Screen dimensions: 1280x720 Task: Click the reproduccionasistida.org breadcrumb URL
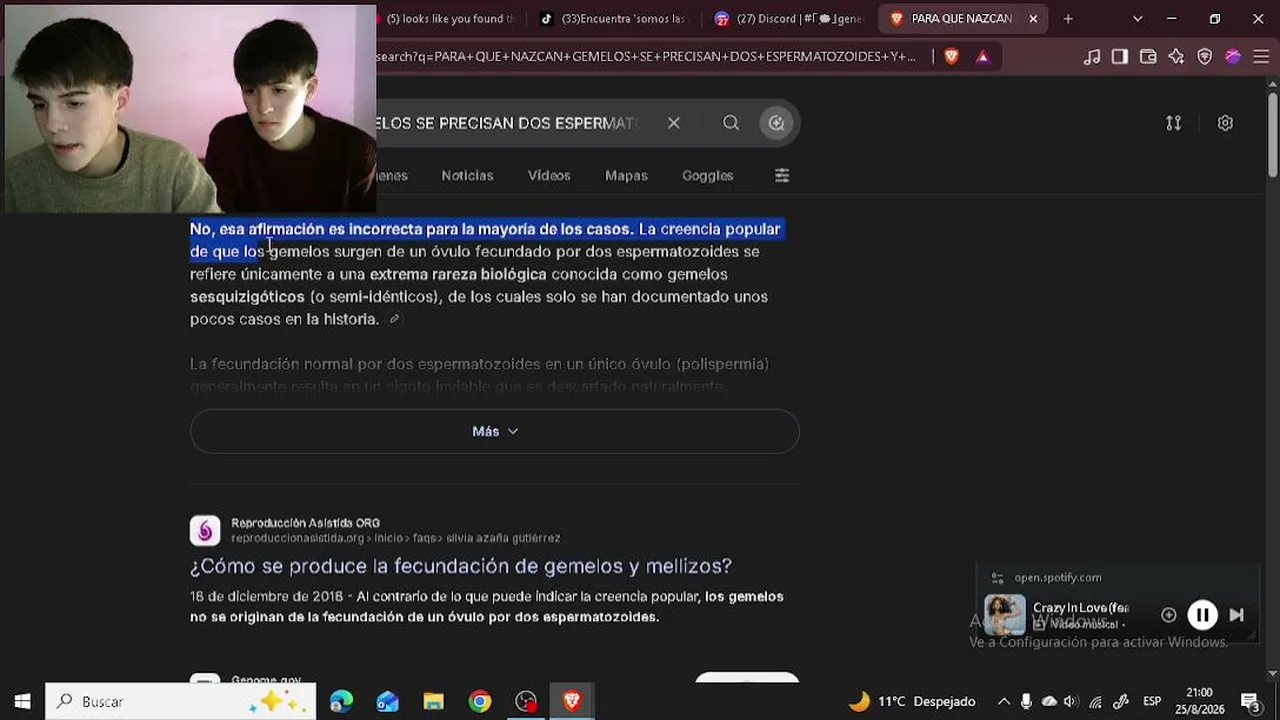396,538
